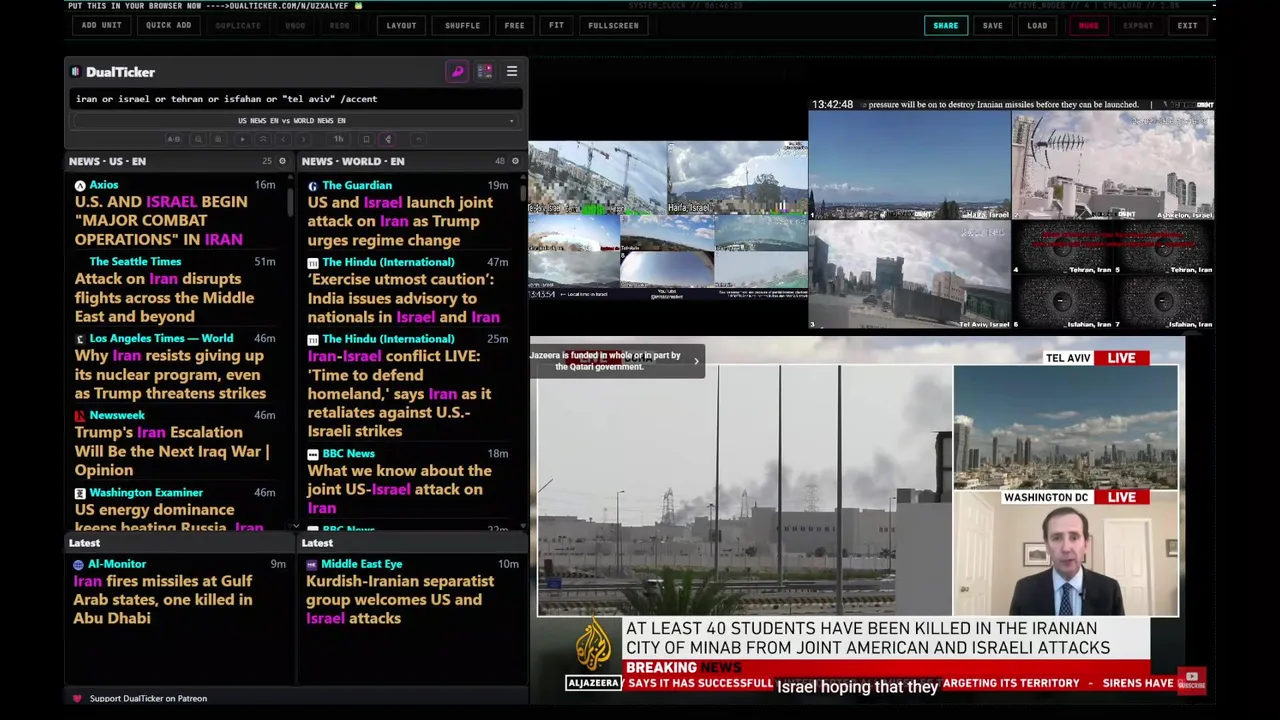Select the Tel Aviv, Israel webcam feed
The width and height of the screenshot is (1280, 720).
coord(909,274)
